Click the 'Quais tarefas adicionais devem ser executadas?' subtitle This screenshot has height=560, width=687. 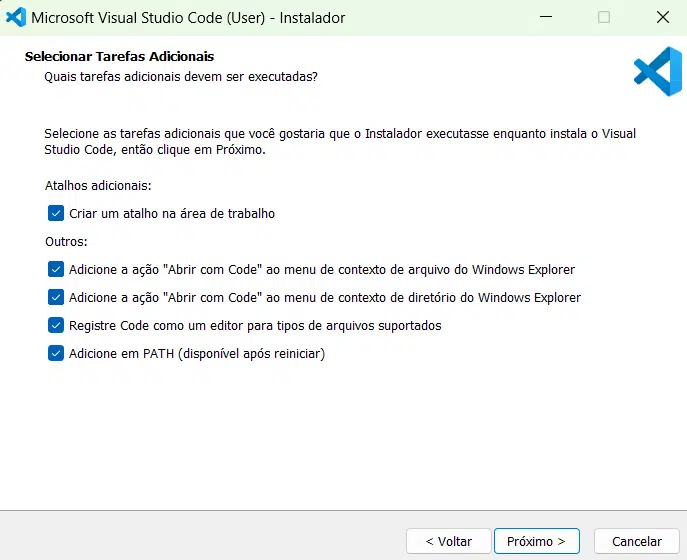pyautogui.click(x=181, y=76)
